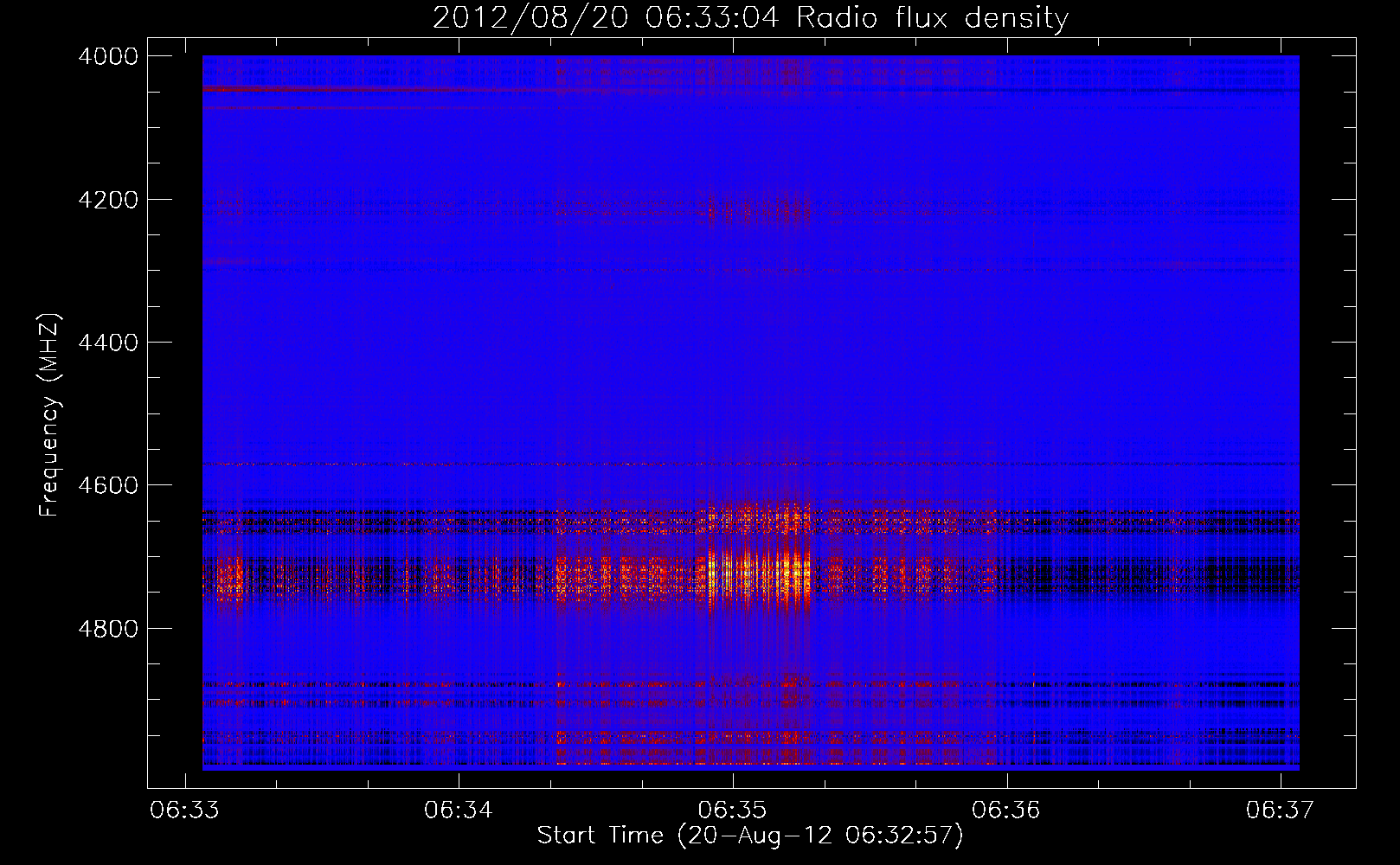This screenshot has width=1400, height=865.
Task: Click the plot title "2012/08/20 06:33:04 Radio flux density"
Action: (x=750, y=18)
